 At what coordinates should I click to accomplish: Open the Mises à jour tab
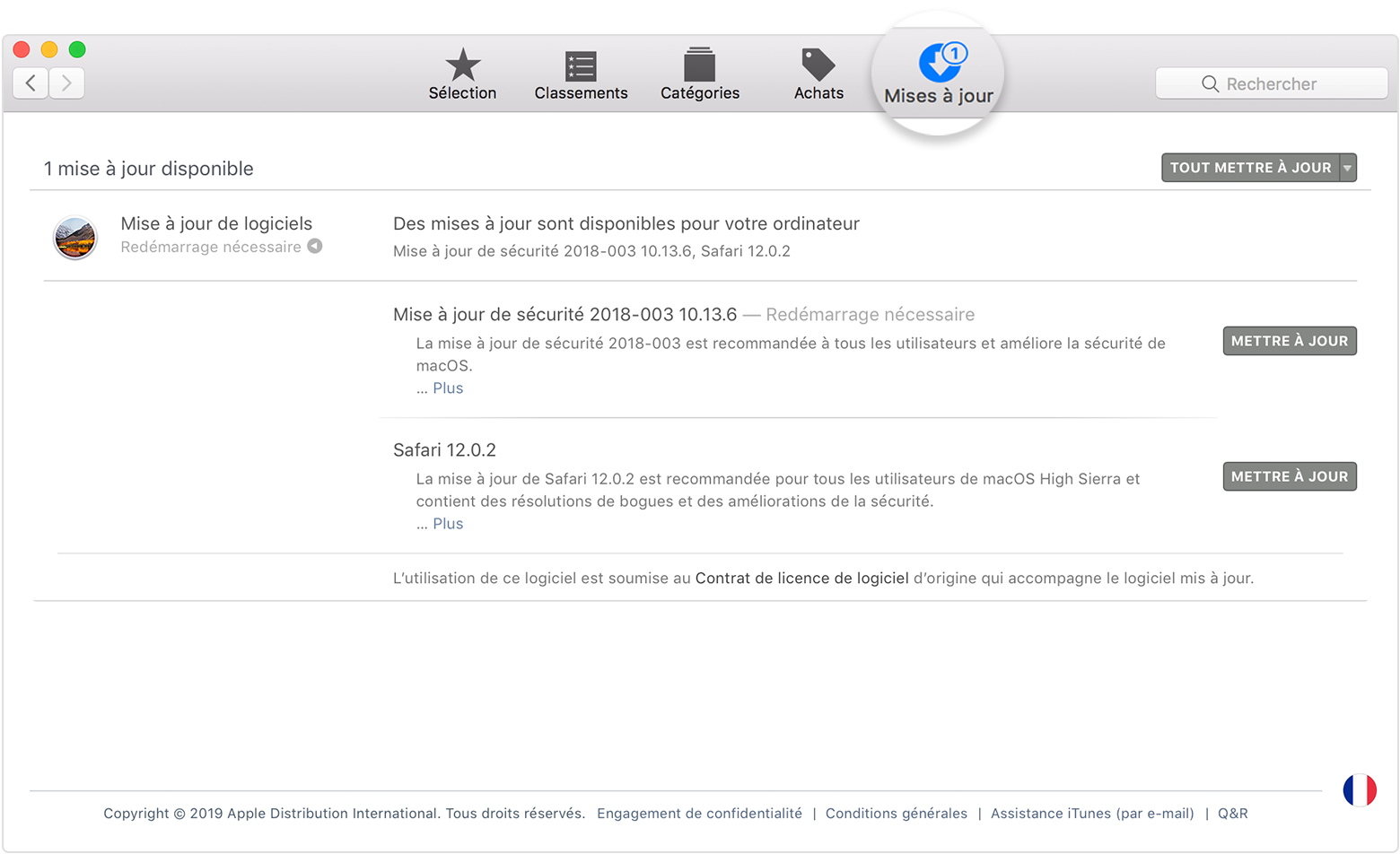(x=939, y=74)
